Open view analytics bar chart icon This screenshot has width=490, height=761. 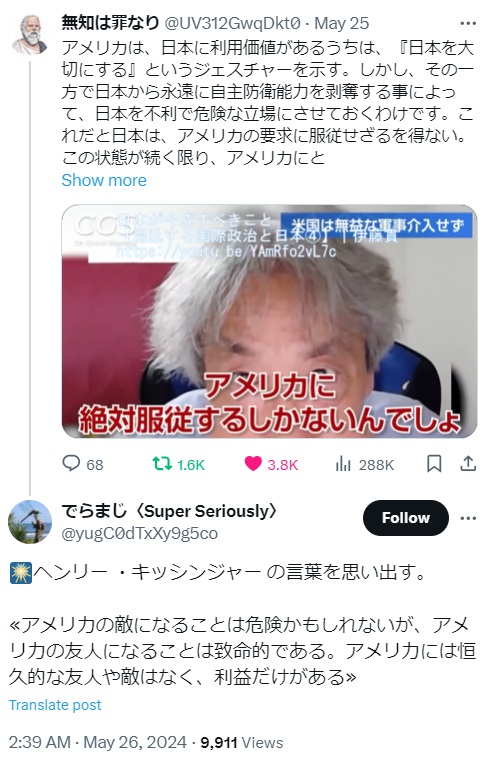coord(343,464)
